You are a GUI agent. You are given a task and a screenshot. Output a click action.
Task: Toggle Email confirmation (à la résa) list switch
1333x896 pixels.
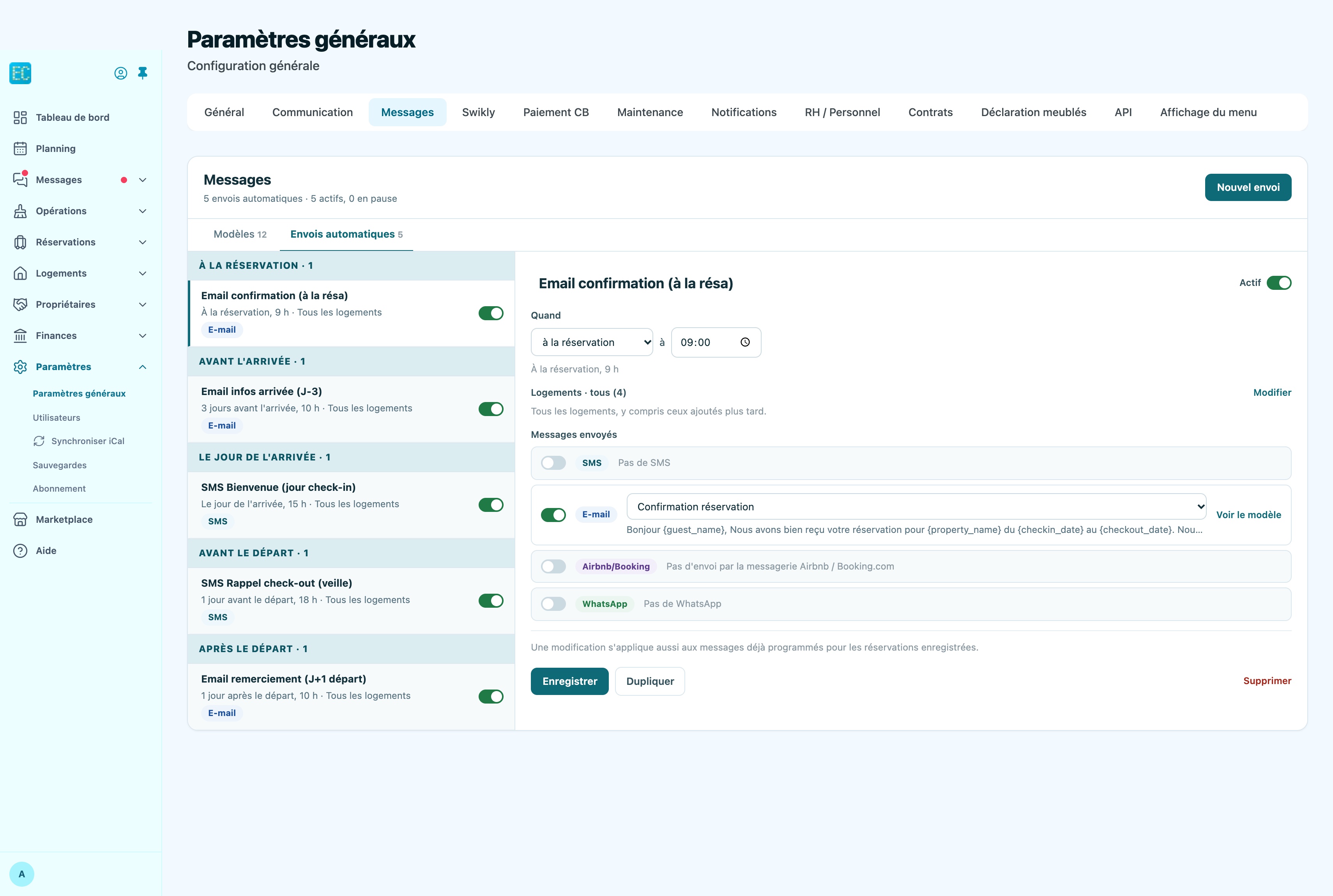pyautogui.click(x=490, y=313)
